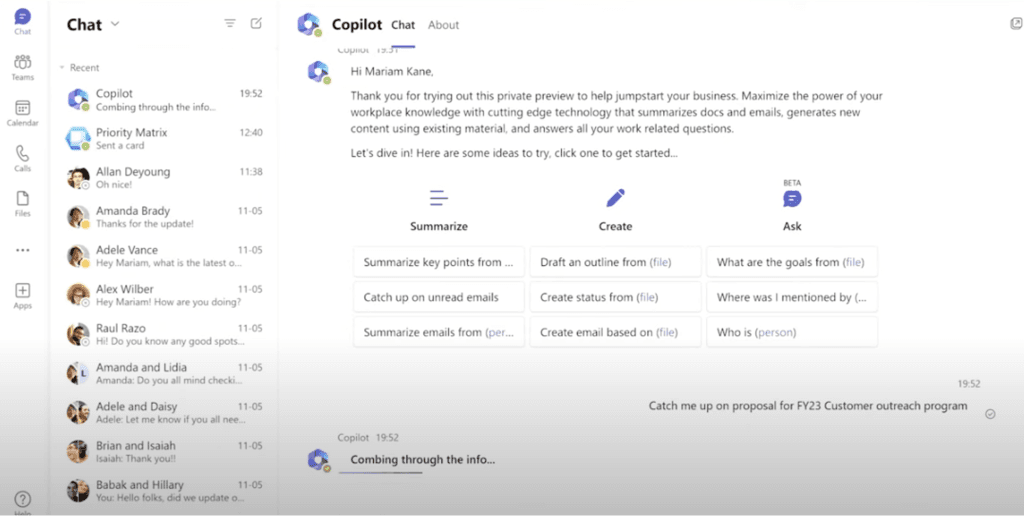The width and height of the screenshot is (1024, 516).
Task: Click Allan Deyoung's profile picture
Action: (x=78, y=178)
